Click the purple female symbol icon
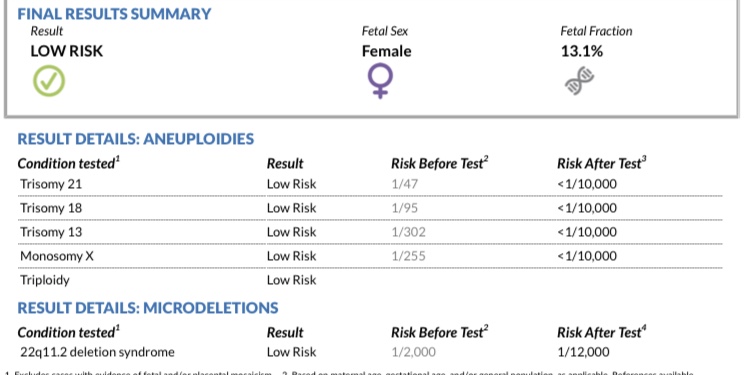Viewport: 750px width, 375px height. click(380, 81)
